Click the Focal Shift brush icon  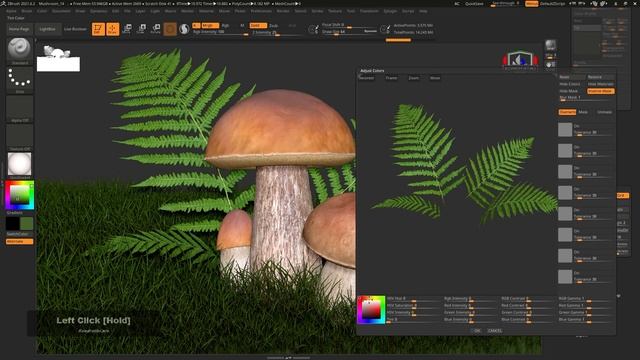pyautogui.click(x=313, y=29)
